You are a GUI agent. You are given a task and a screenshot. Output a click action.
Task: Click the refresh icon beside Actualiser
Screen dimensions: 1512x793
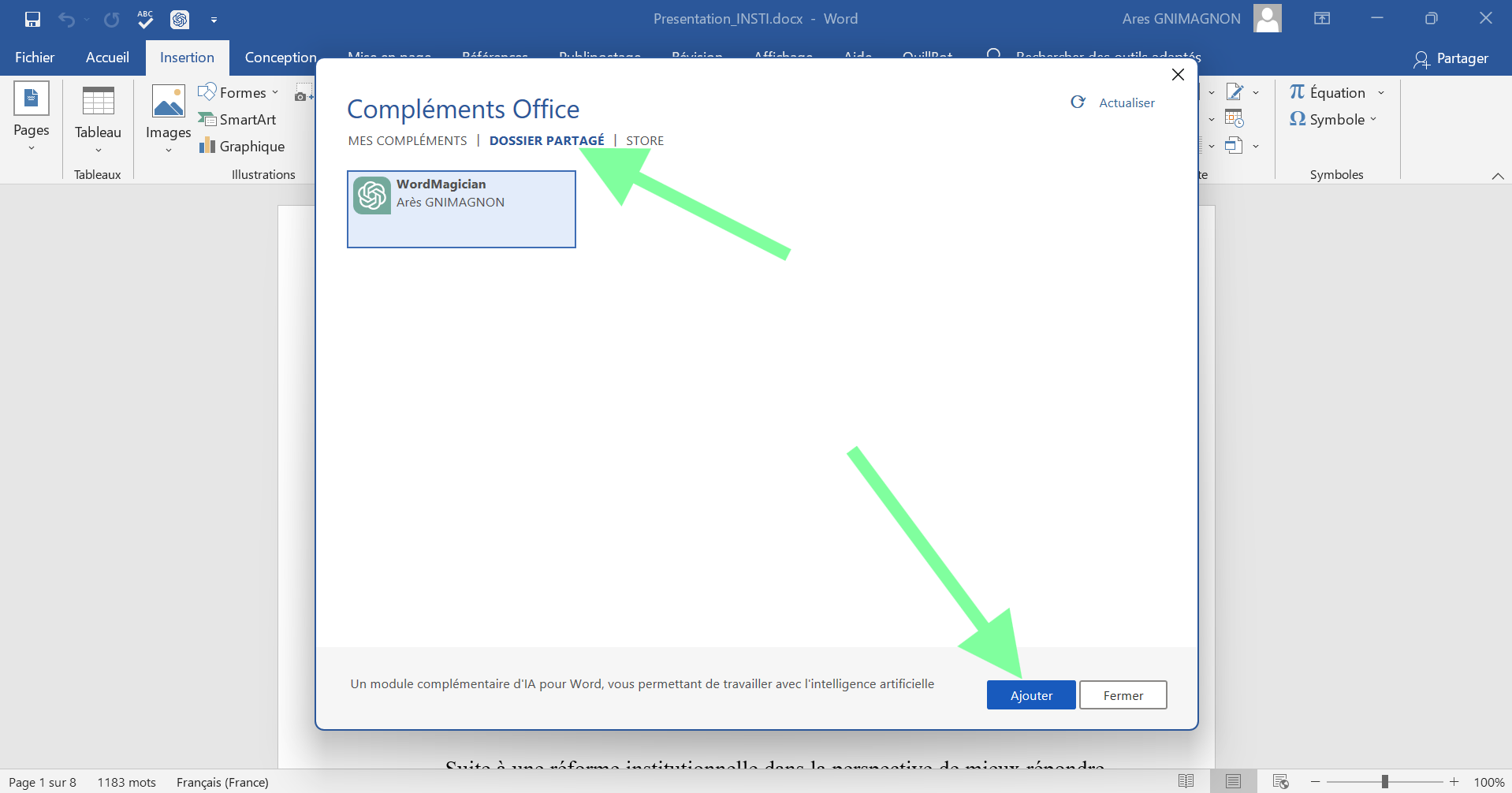(x=1078, y=102)
